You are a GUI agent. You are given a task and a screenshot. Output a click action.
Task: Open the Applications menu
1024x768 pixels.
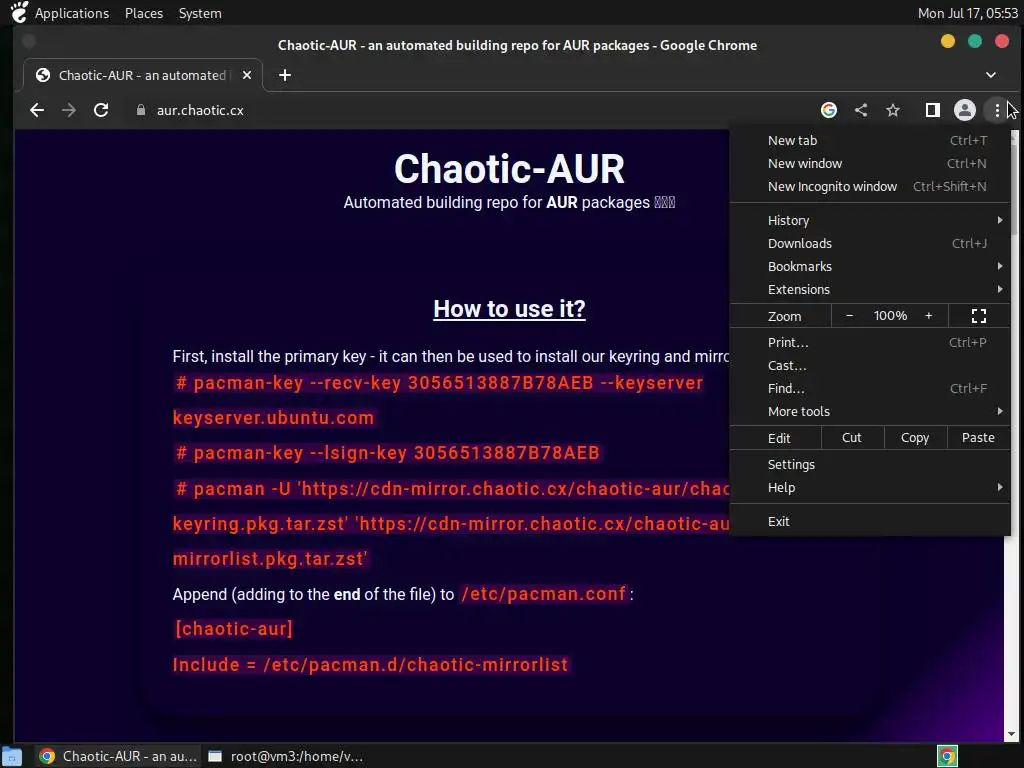click(x=72, y=13)
